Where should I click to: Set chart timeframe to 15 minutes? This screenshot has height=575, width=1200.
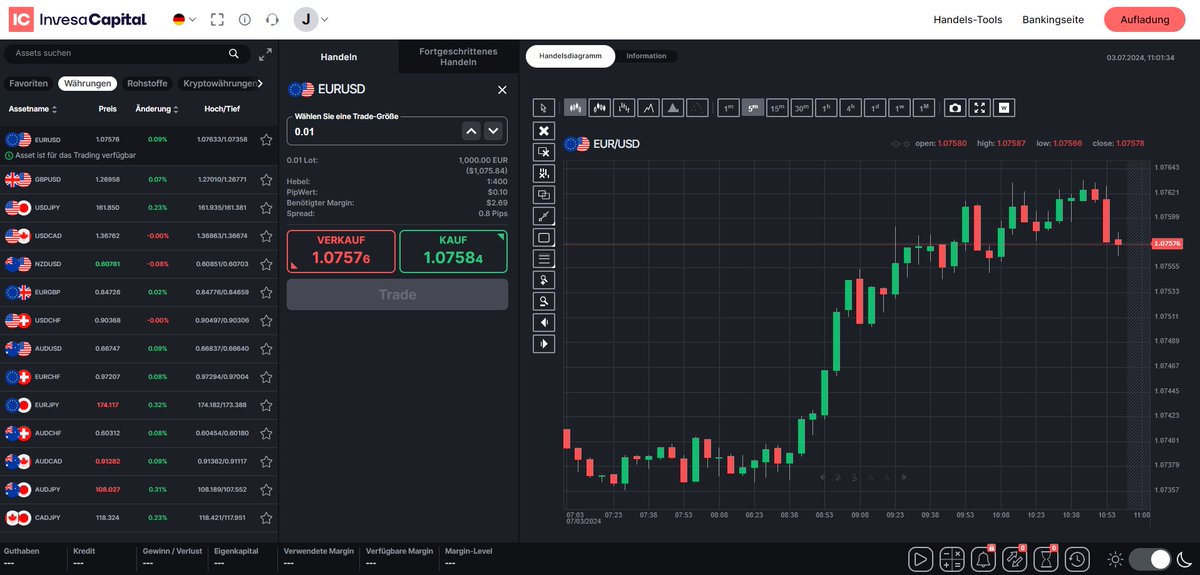click(x=777, y=108)
